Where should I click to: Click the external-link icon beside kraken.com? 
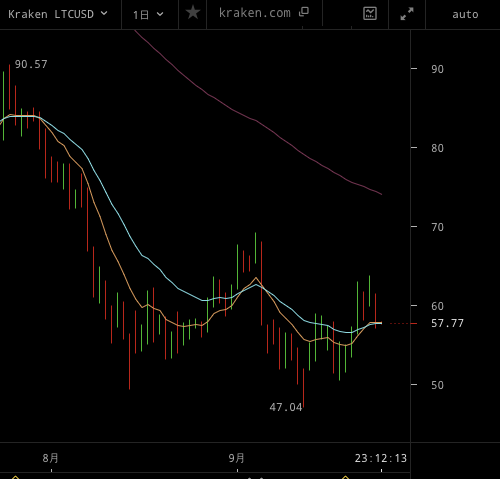[x=304, y=12]
